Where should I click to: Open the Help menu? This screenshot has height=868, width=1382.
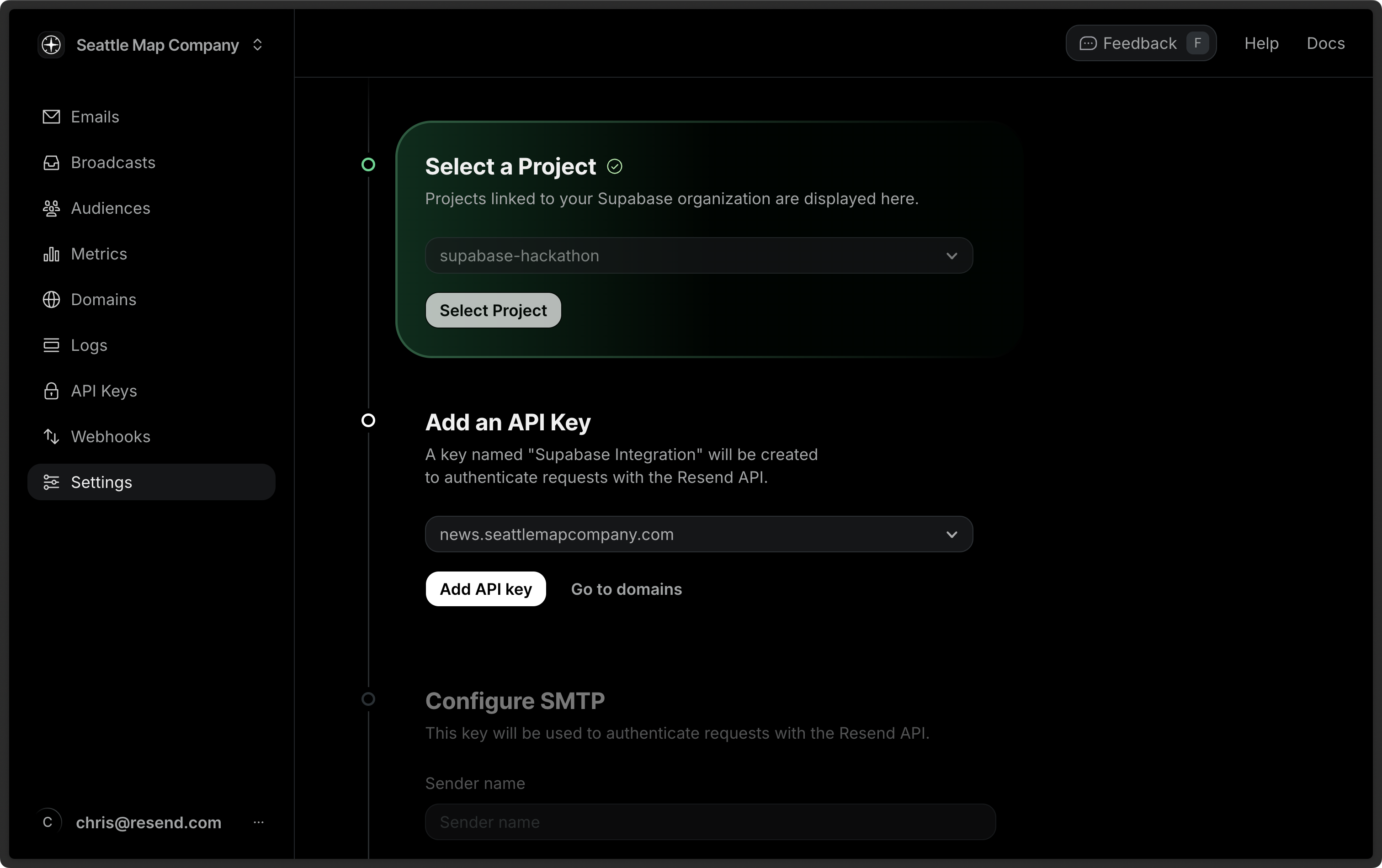[x=1261, y=43]
